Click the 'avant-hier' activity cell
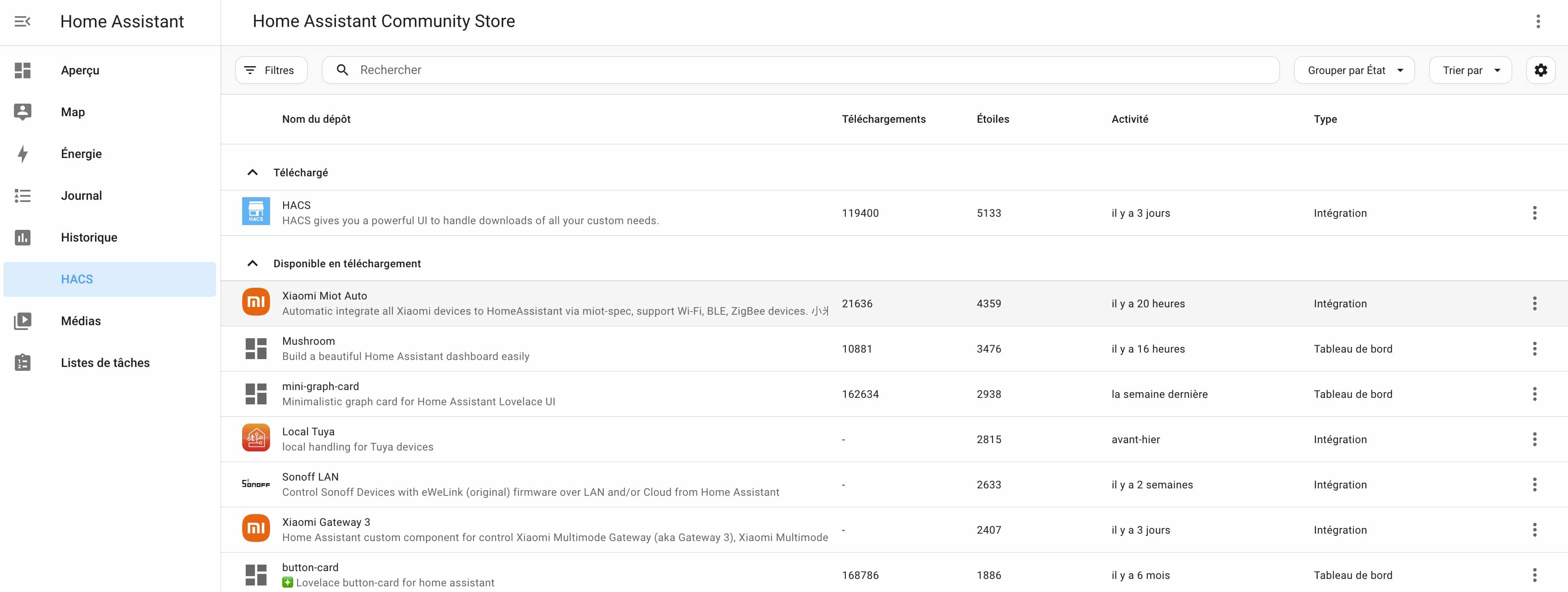Image resolution: width=1568 pixels, height=592 pixels. point(1135,439)
